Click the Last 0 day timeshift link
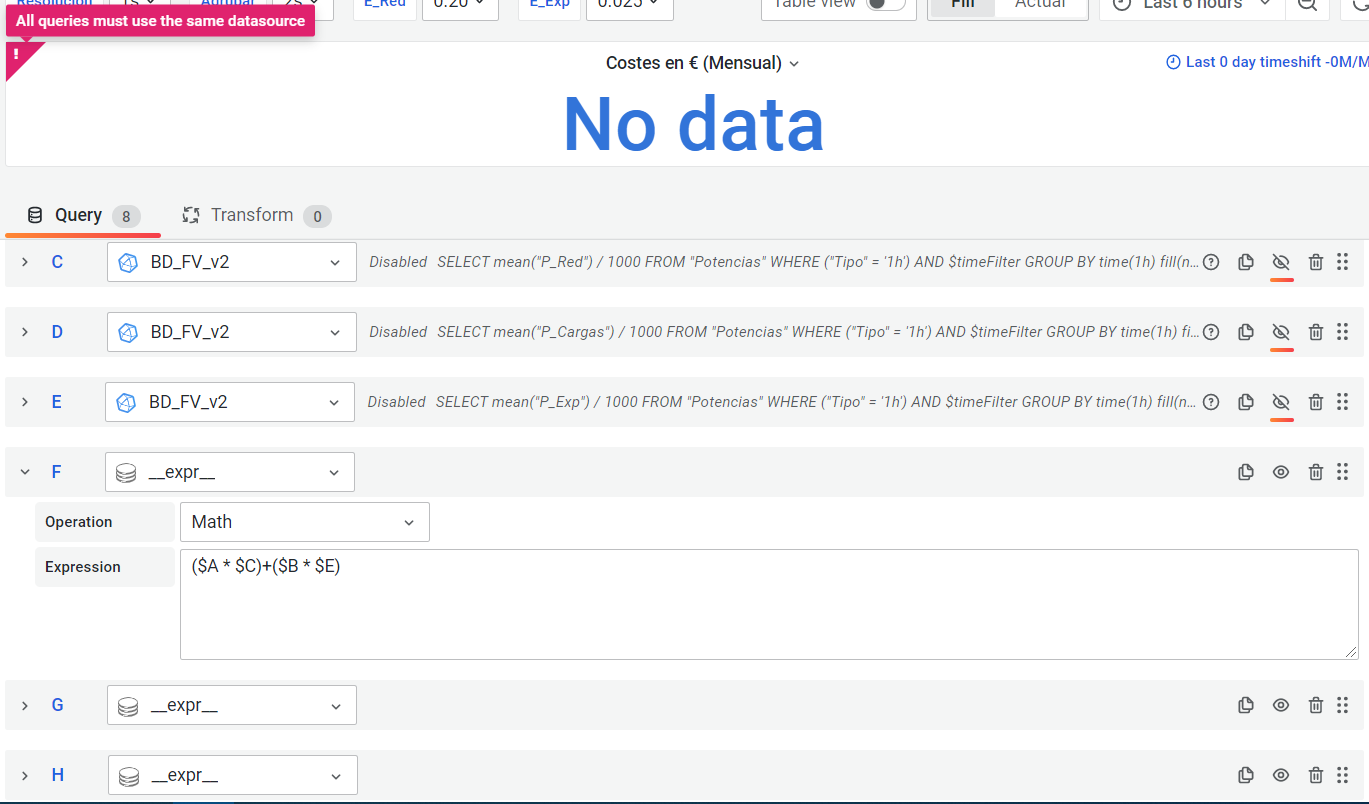Viewport: 1369px width, 804px height. tap(1260, 61)
